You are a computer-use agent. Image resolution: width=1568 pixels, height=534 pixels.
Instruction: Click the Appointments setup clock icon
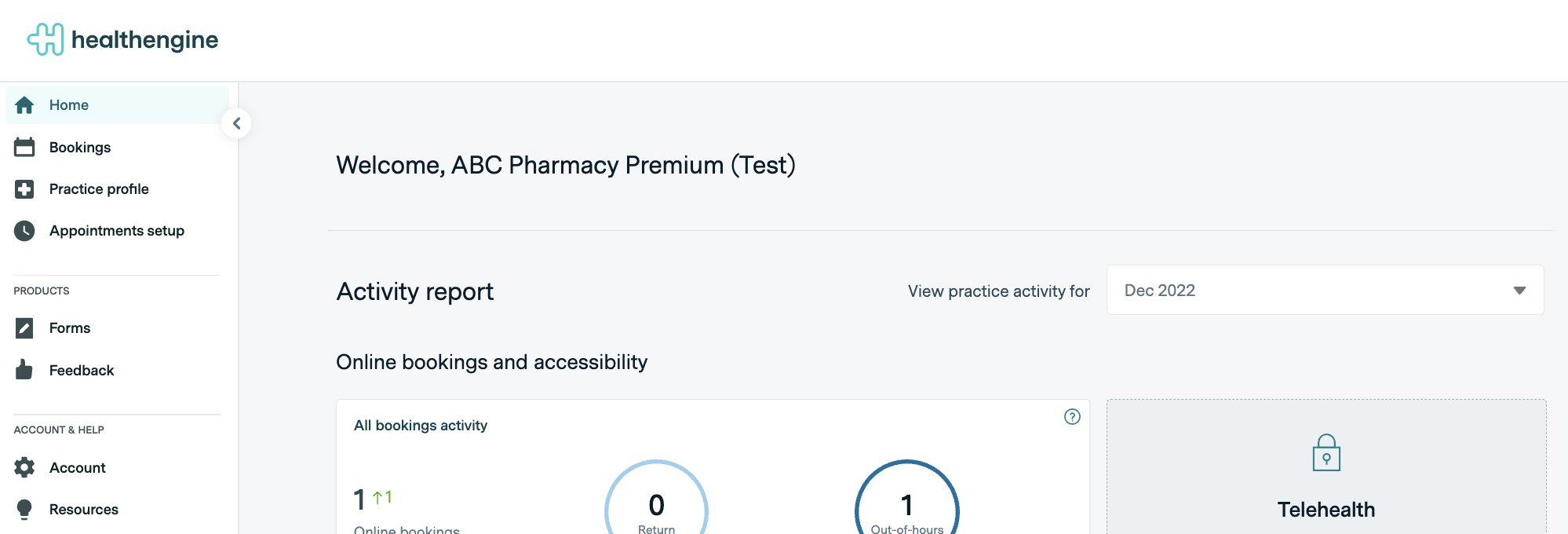click(x=24, y=231)
